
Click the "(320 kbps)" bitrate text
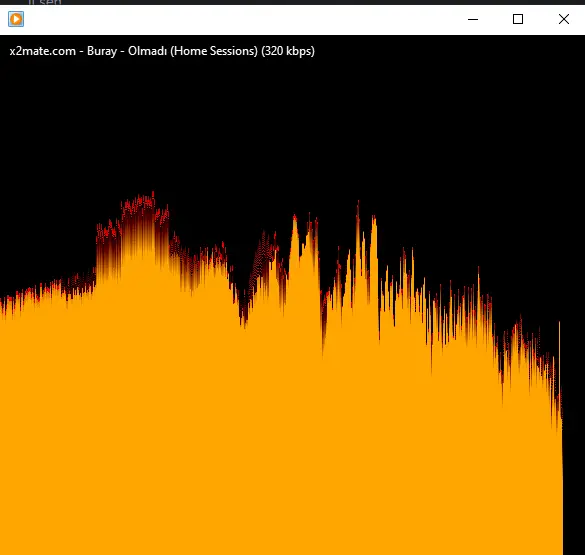(288, 51)
